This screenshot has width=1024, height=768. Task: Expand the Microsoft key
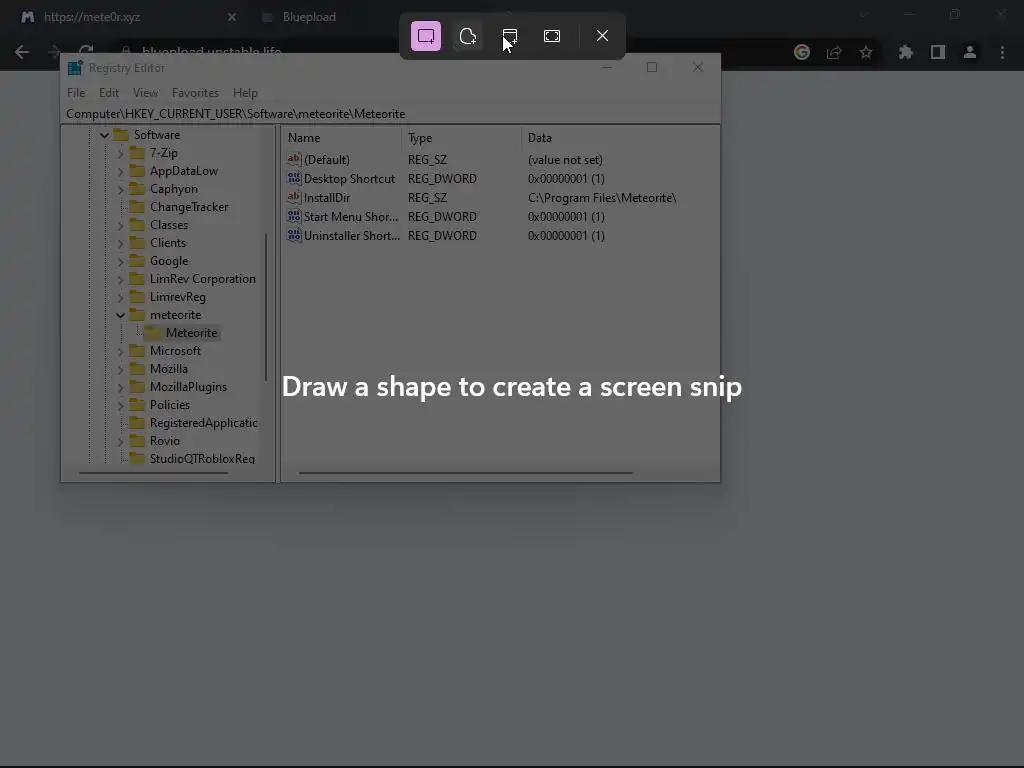pos(120,351)
